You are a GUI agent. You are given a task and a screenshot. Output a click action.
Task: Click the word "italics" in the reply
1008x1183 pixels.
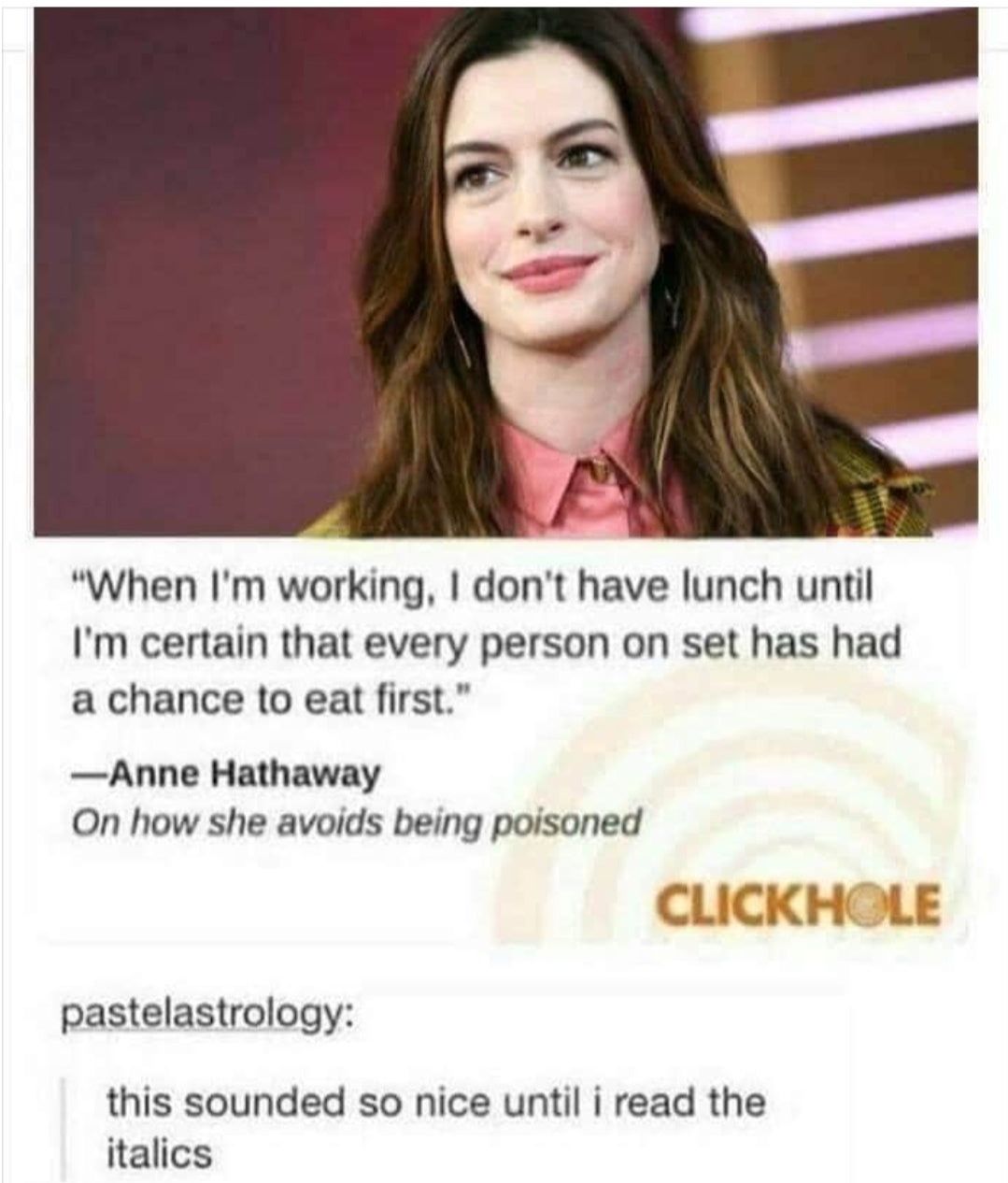(158, 1153)
